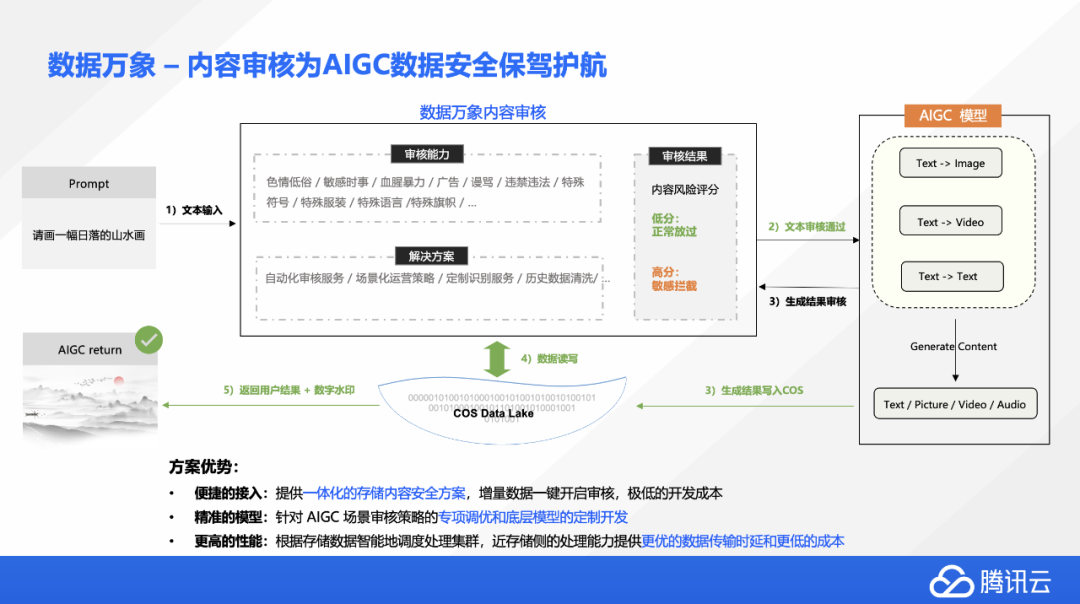Screen dimensions: 1080x604
Task: Click the Text / Picture / Video / Audio box
Action: point(955,404)
